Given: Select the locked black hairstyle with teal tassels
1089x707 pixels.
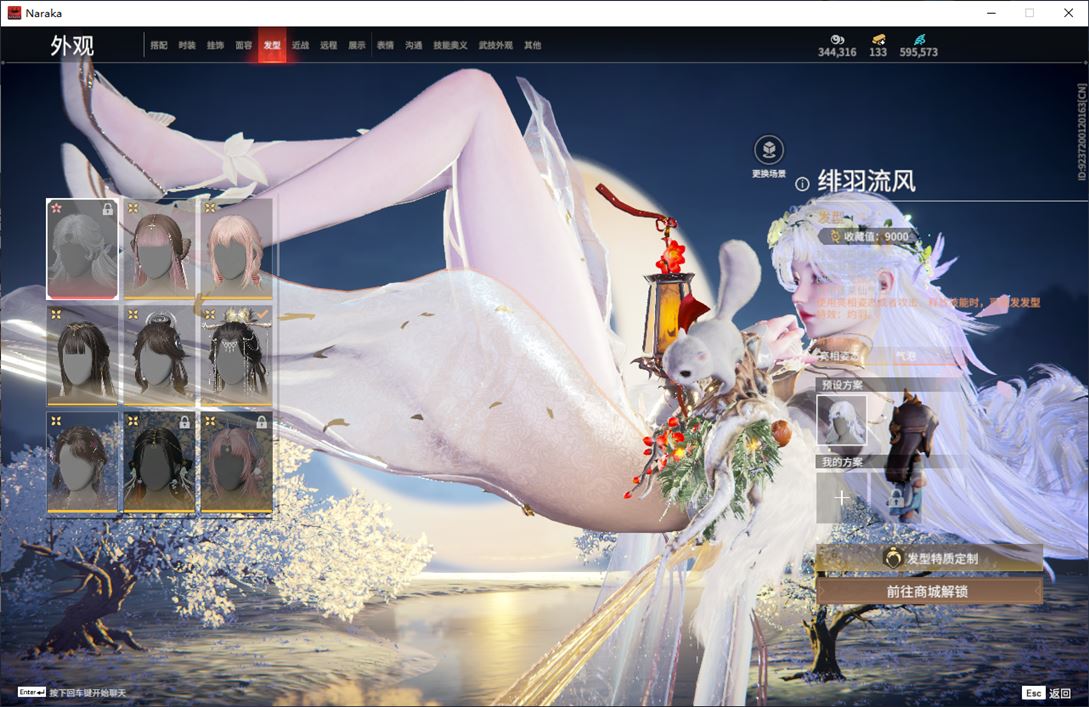Looking at the screenshot, I should coord(159,463).
